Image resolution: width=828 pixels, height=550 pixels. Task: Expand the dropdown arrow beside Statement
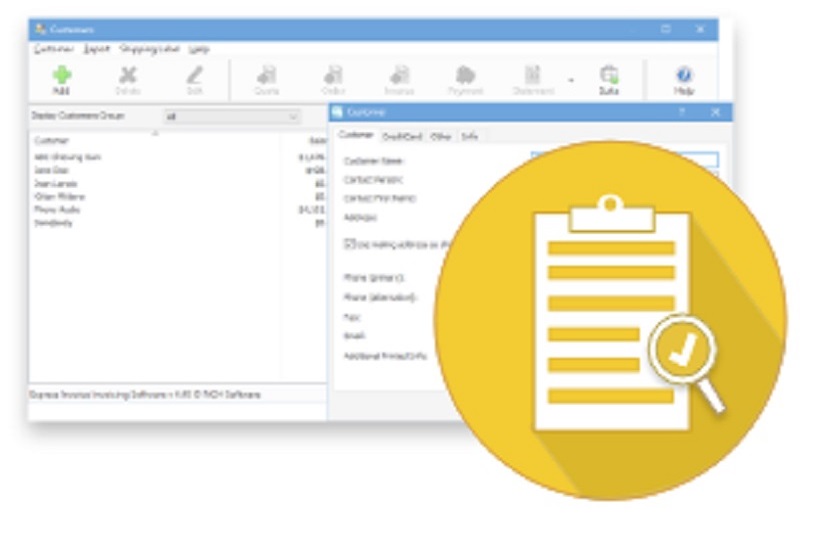click(571, 80)
